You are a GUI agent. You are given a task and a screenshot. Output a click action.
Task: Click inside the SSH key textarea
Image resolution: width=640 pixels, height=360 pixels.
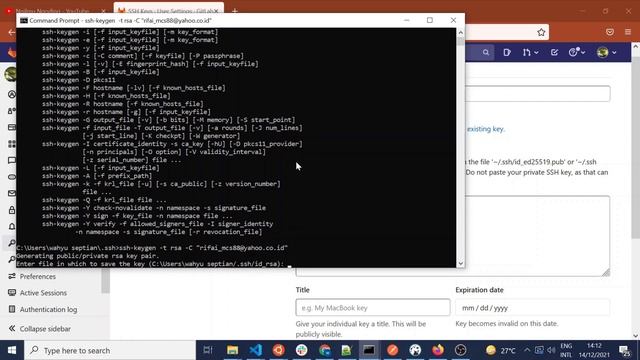537,236
